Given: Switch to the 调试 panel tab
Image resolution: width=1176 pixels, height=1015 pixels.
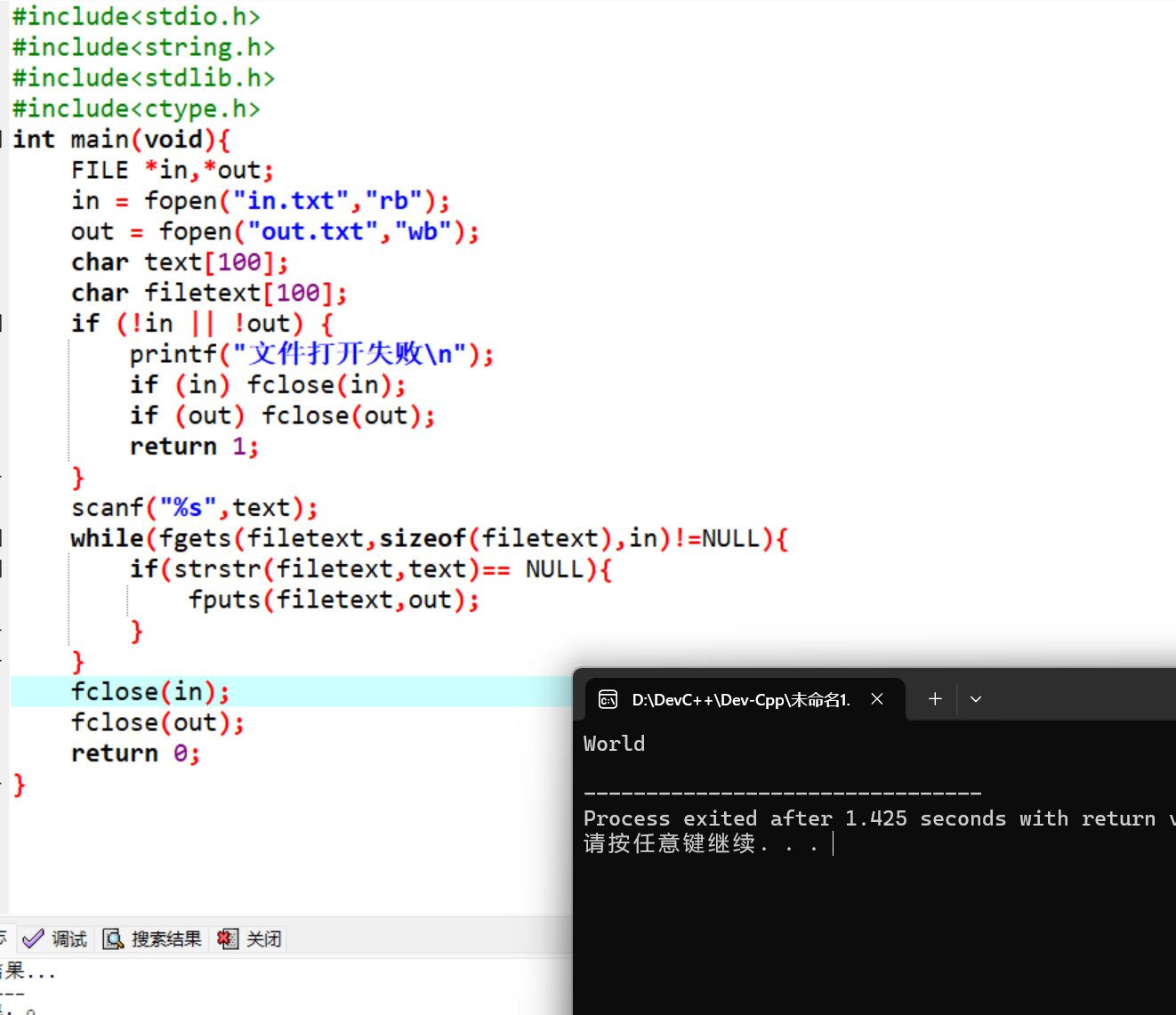Looking at the screenshot, I should click(x=66, y=938).
